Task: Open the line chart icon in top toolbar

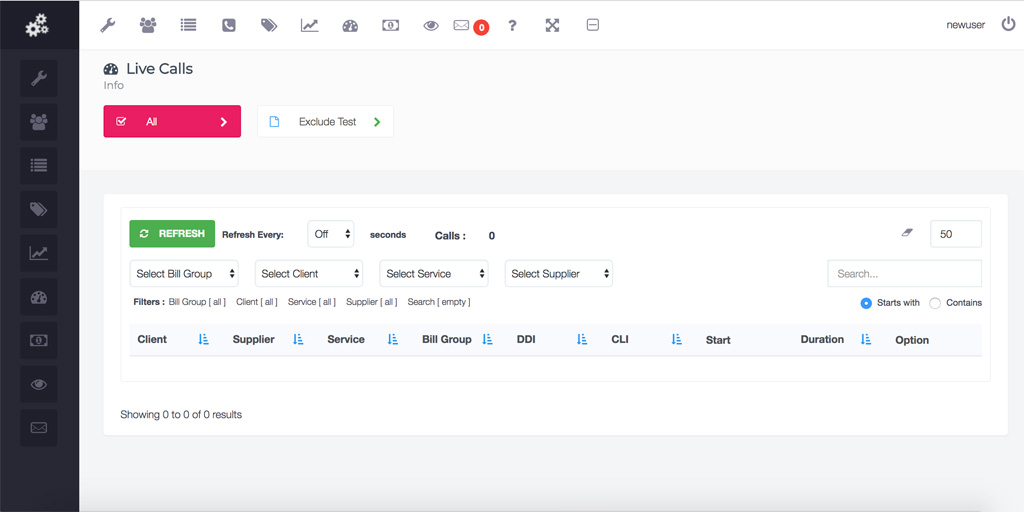Action: point(309,25)
